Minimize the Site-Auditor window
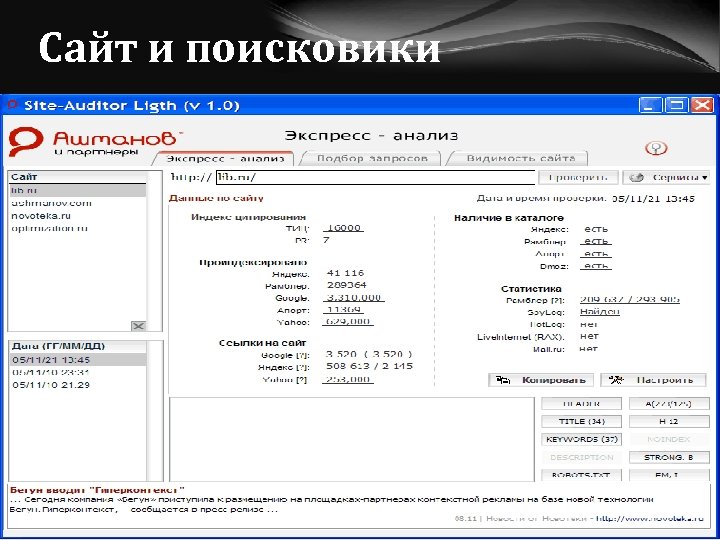Viewport: 720px width, 540px height. pos(650,105)
